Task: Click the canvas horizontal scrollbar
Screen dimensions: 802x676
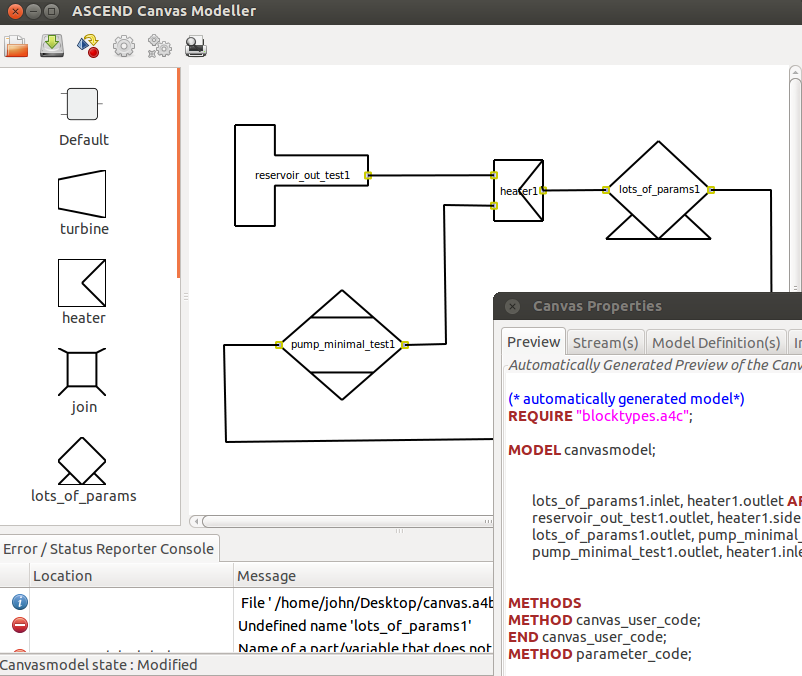Action: pyautogui.click(x=340, y=521)
